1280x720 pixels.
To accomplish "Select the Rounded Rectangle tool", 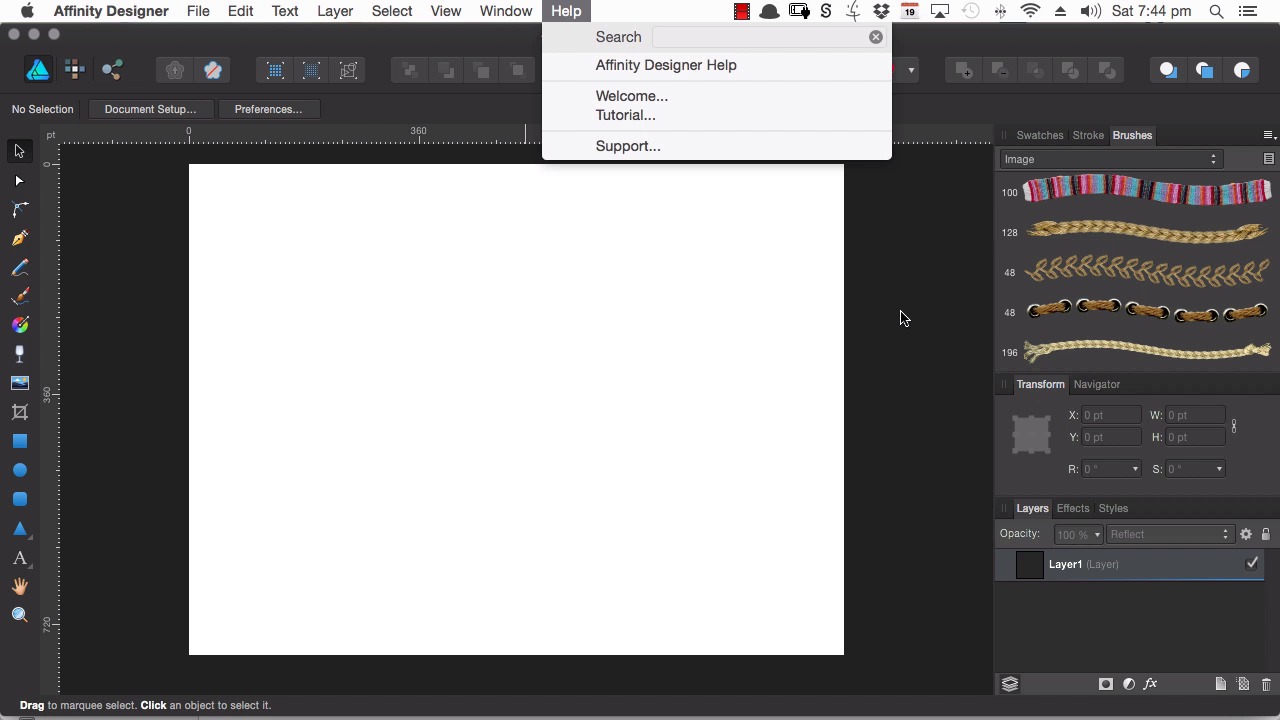I will [x=19, y=499].
